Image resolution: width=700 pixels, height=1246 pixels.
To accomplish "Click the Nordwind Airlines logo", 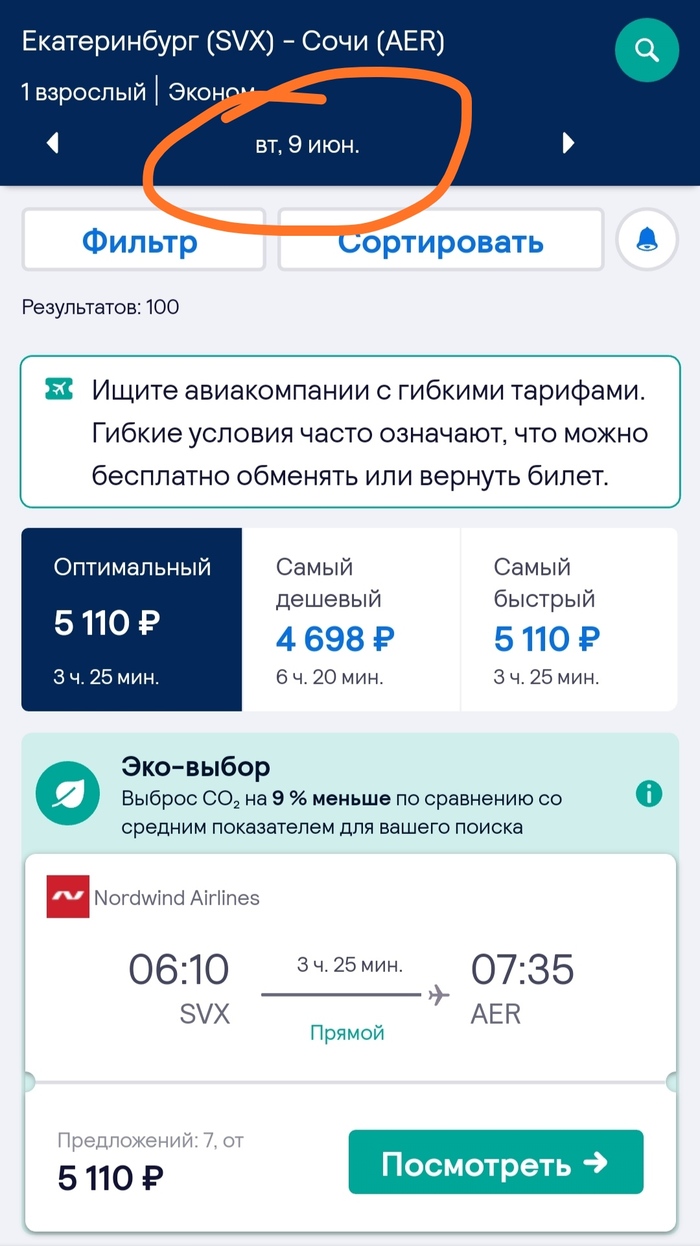I will 68,897.
